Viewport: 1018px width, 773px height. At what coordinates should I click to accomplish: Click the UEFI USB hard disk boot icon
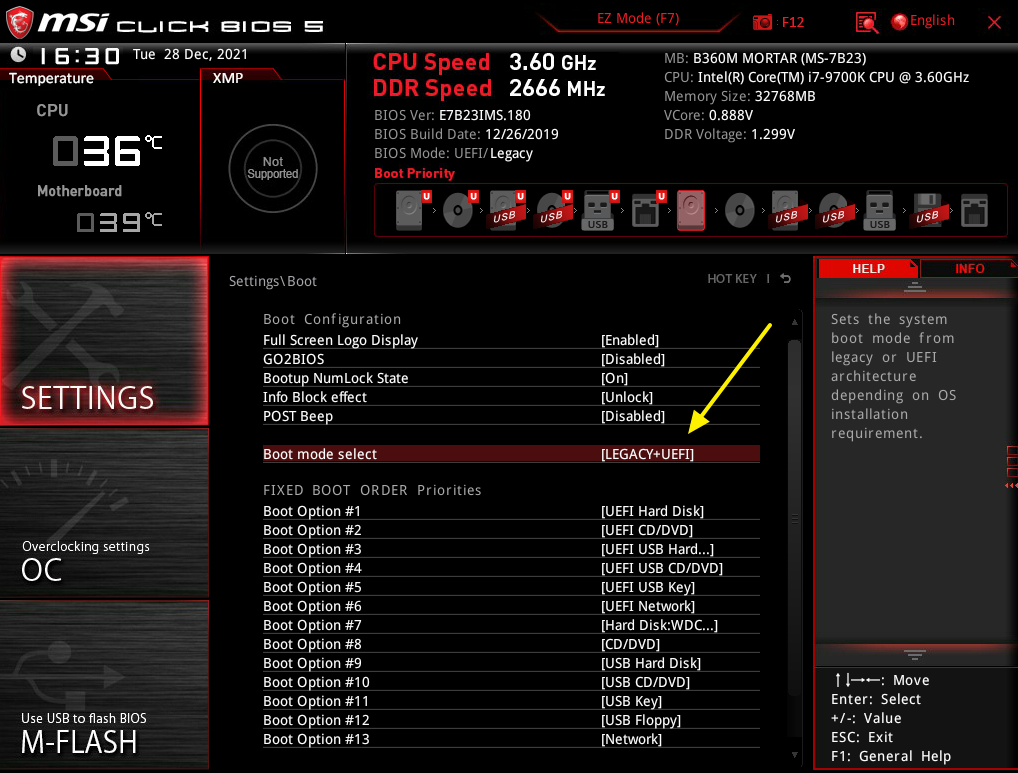pyautogui.click(x=506, y=210)
